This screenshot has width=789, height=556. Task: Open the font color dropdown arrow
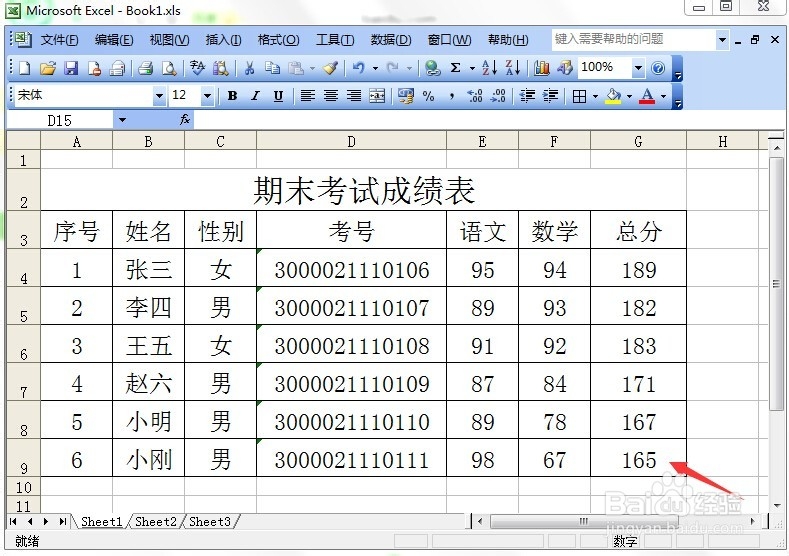[664, 96]
